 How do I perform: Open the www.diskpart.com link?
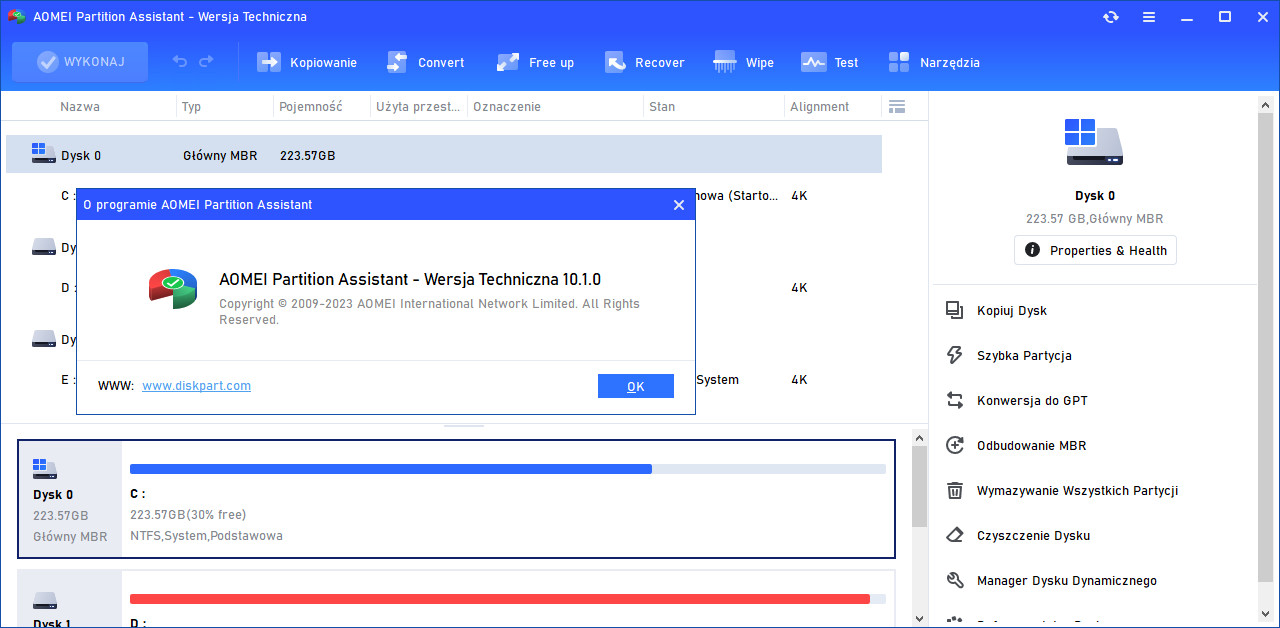[196, 386]
